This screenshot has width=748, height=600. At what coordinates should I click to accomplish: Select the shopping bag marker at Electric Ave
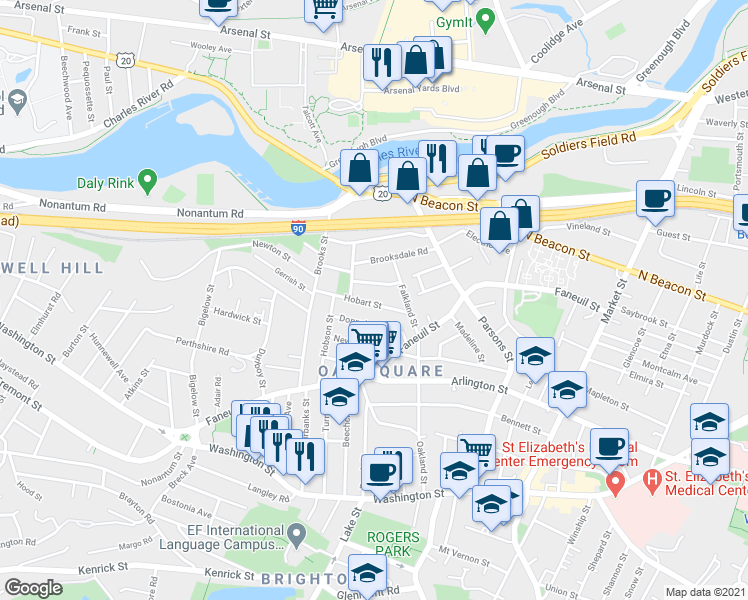(x=499, y=230)
